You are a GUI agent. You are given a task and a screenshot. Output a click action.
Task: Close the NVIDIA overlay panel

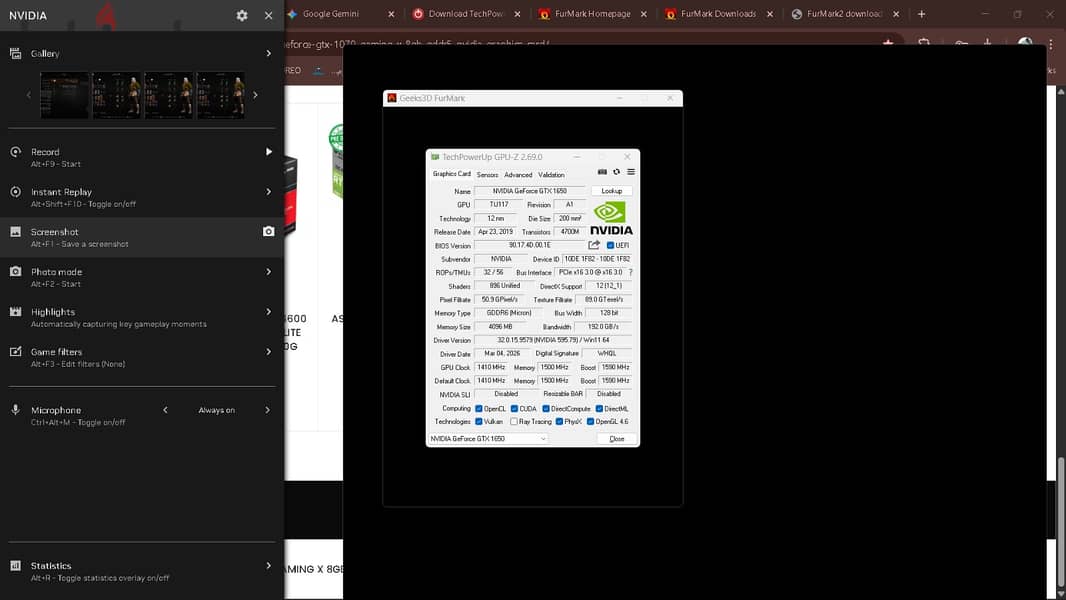[269, 15]
